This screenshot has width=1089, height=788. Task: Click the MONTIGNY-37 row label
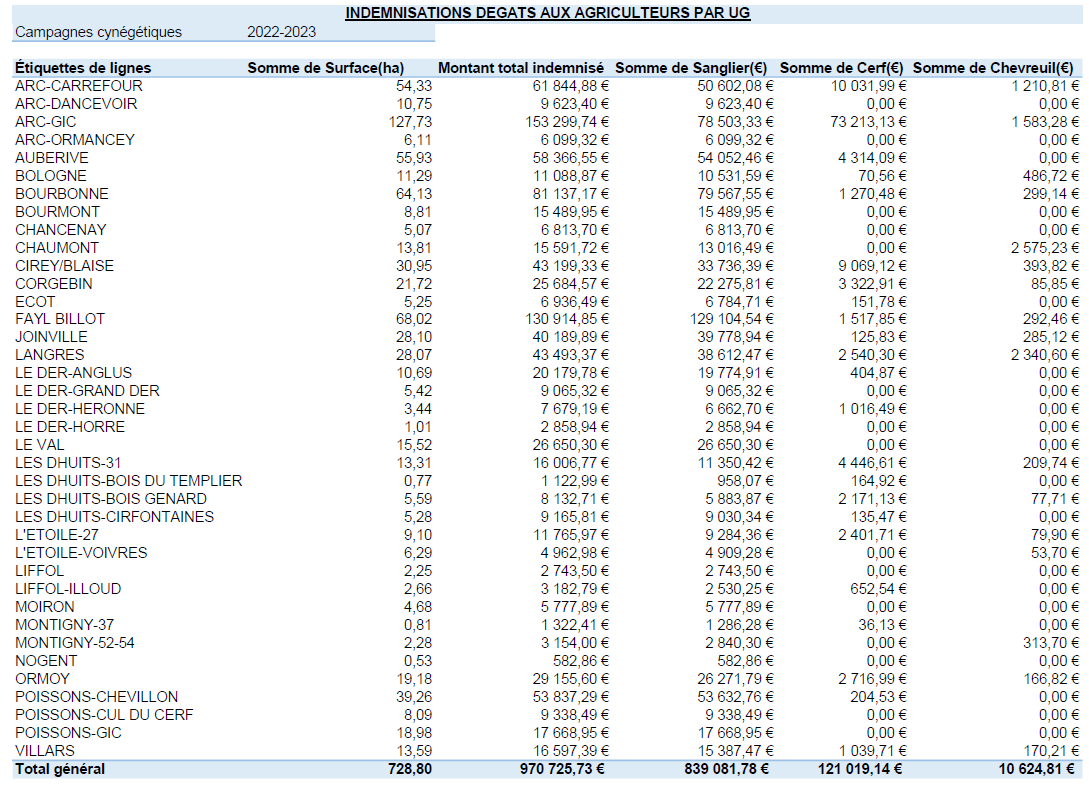65,626
